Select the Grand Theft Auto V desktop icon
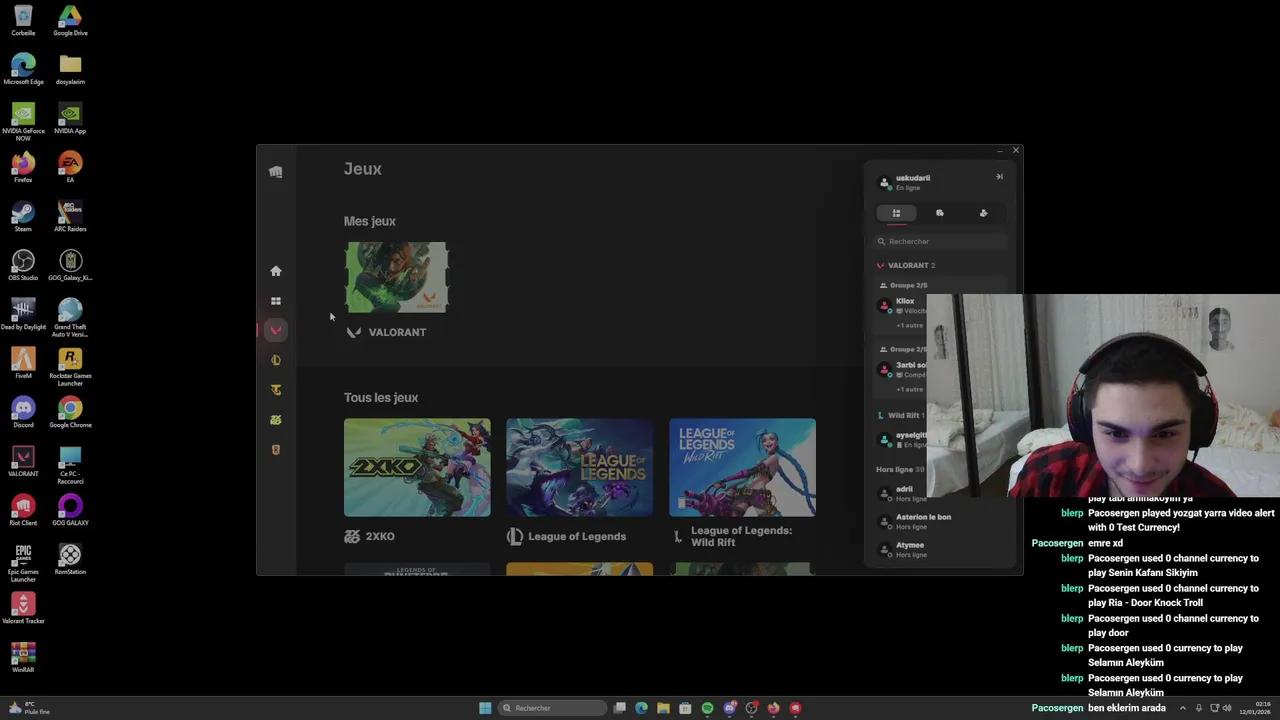1280x720 pixels. pyautogui.click(x=70, y=318)
